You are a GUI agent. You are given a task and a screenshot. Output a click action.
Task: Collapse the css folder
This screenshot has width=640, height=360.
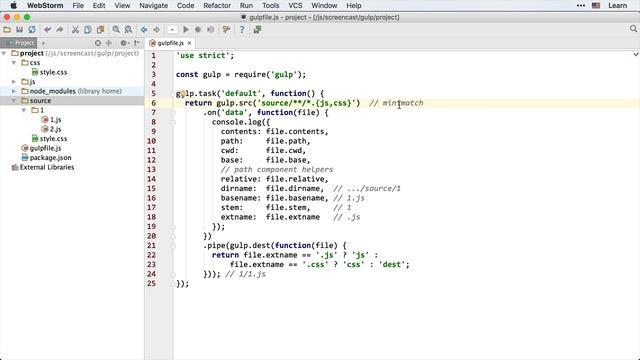pyautogui.click(x=14, y=62)
